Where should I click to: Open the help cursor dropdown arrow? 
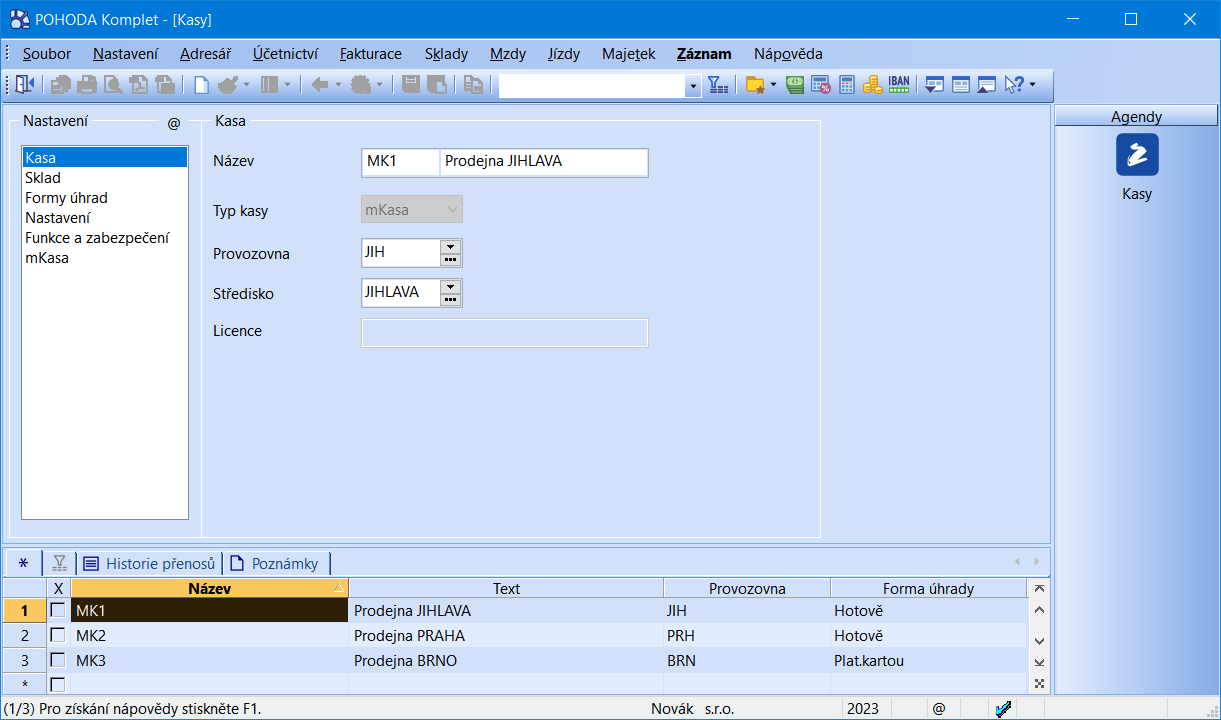pos(1032,85)
